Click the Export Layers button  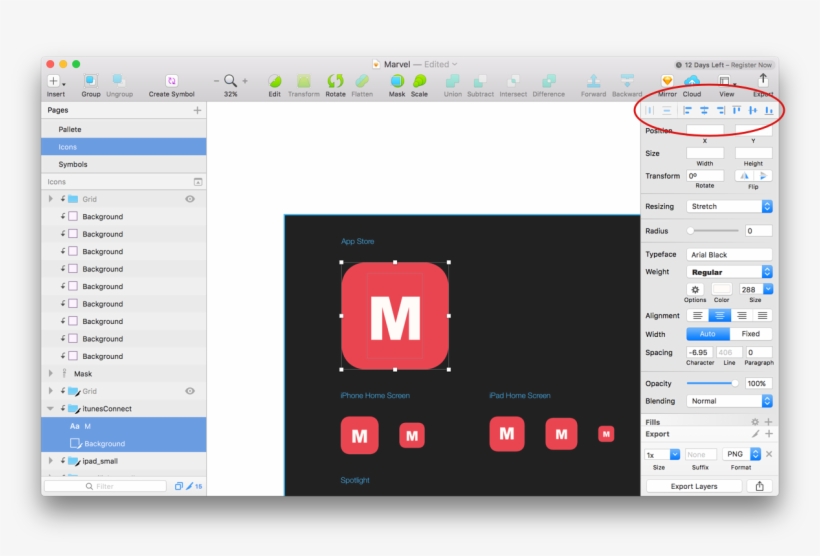tap(694, 486)
